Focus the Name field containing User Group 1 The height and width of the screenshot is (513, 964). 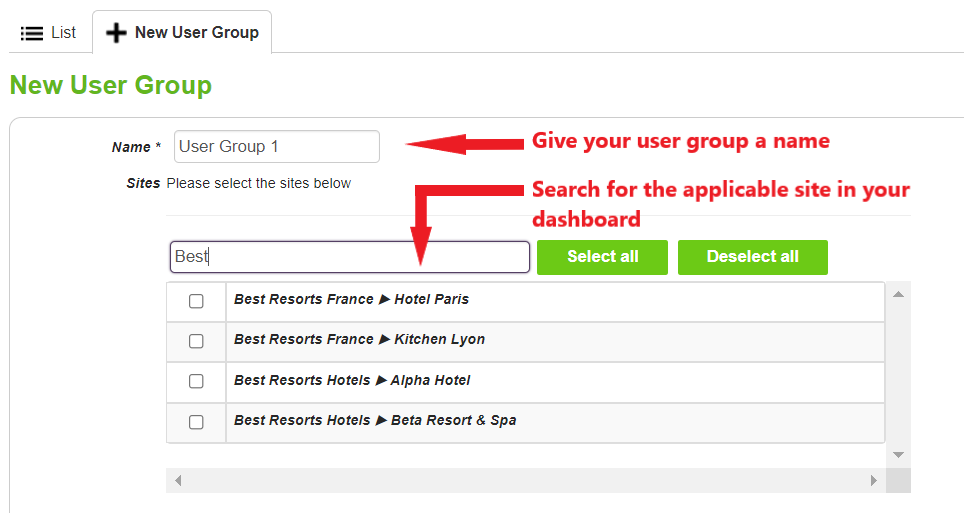pos(276,146)
